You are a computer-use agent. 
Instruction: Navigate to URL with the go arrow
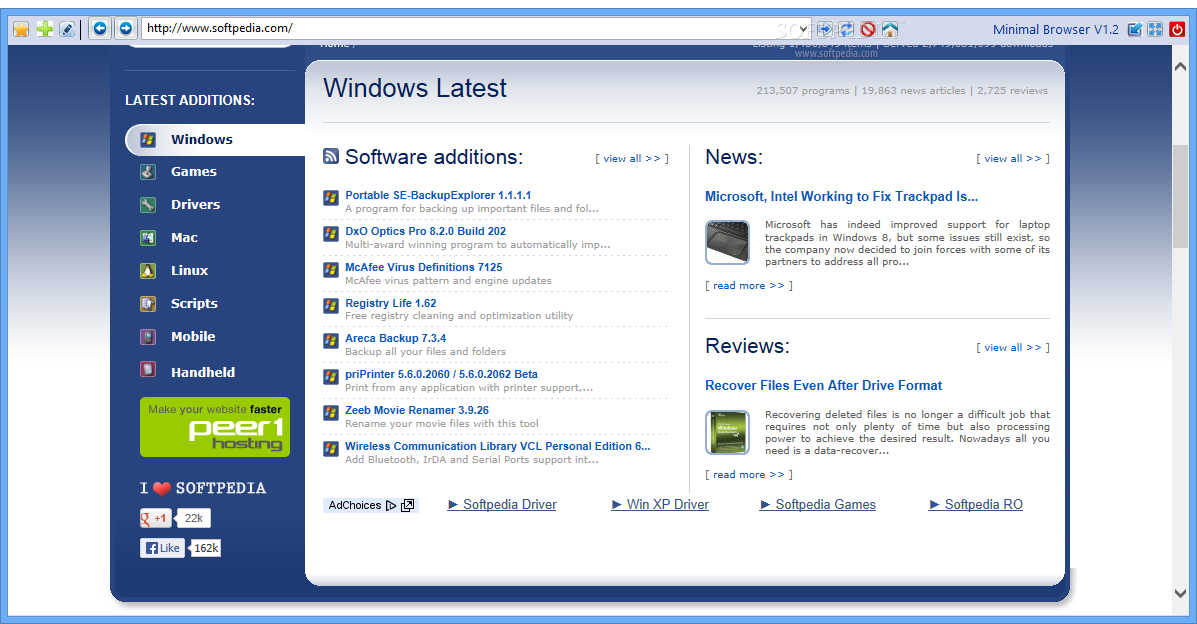pos(824,29)
